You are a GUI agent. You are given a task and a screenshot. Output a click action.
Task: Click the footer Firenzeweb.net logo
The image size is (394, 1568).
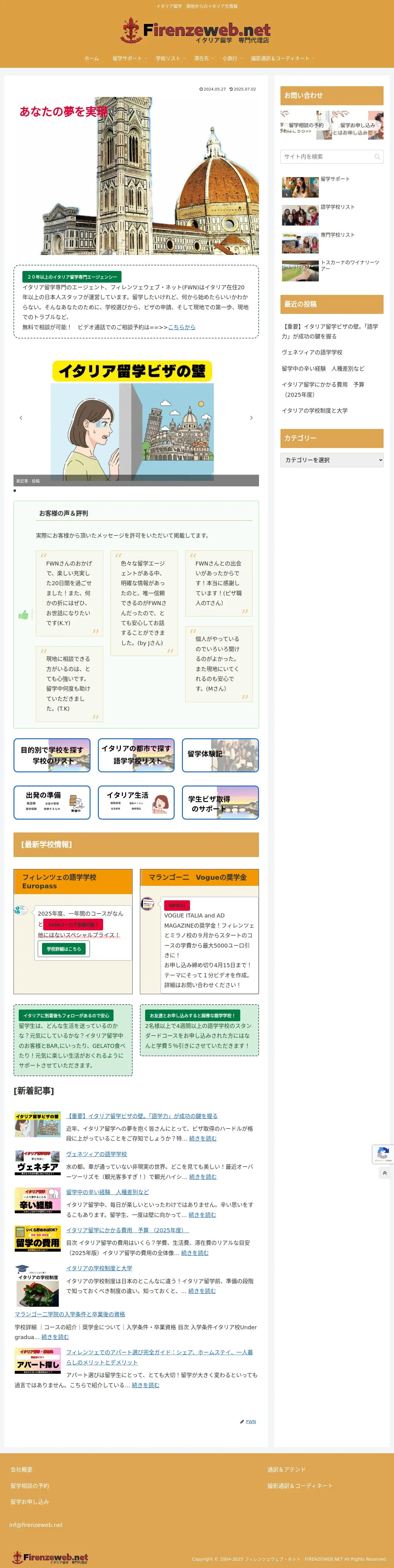50,1558
